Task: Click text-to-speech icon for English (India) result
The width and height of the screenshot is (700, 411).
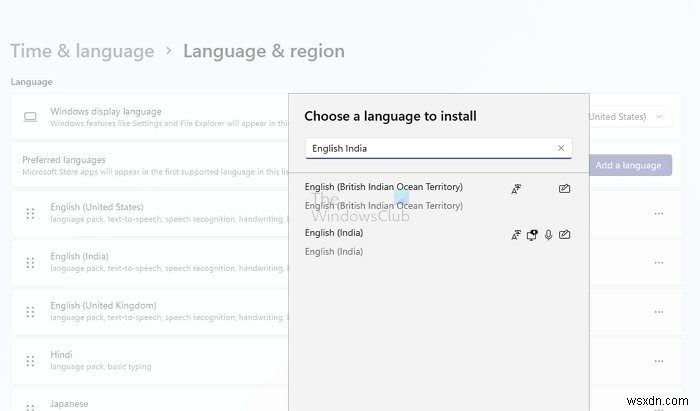Action: (532, 235)
